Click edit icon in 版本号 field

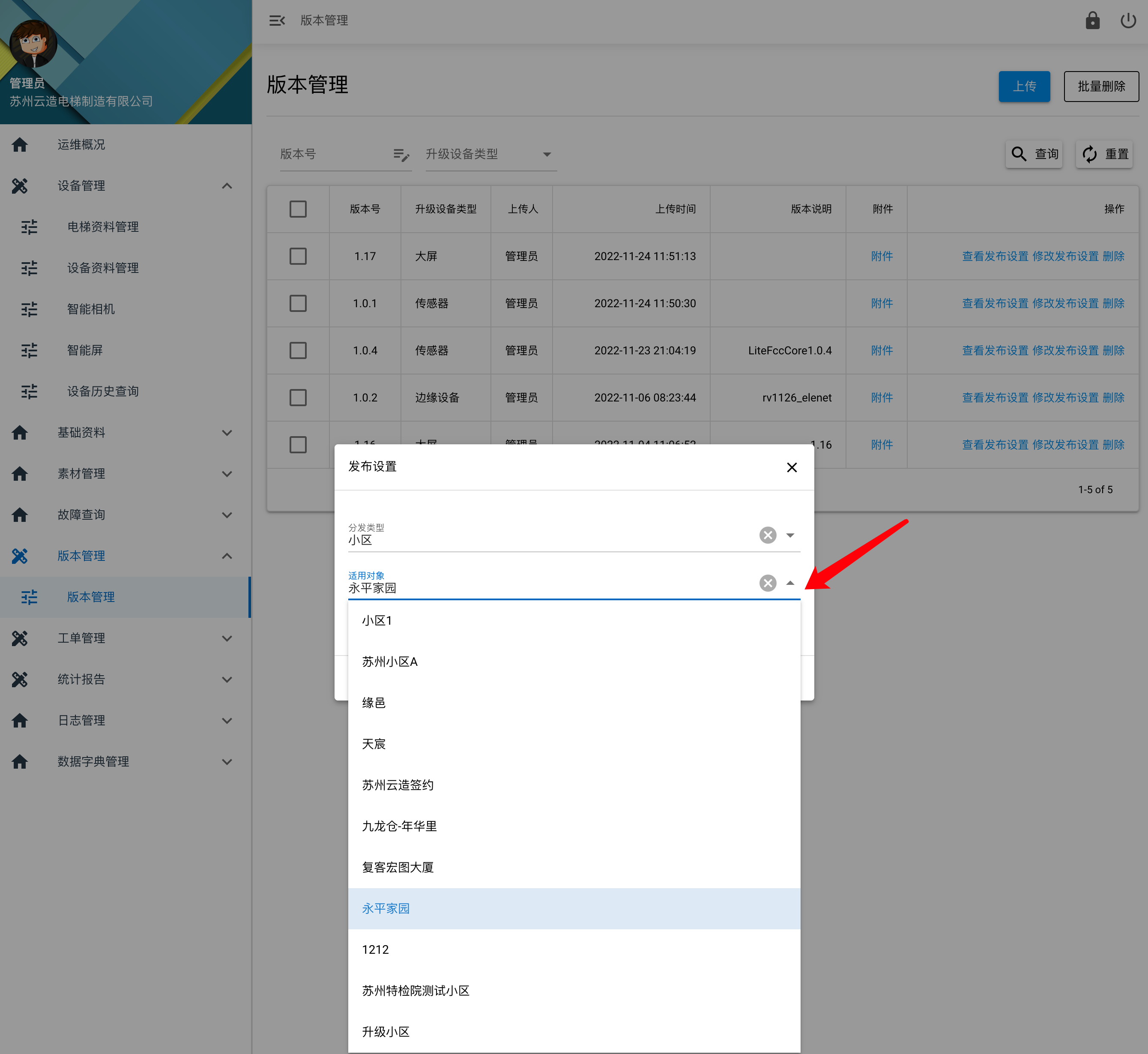[x=401, y=155]
